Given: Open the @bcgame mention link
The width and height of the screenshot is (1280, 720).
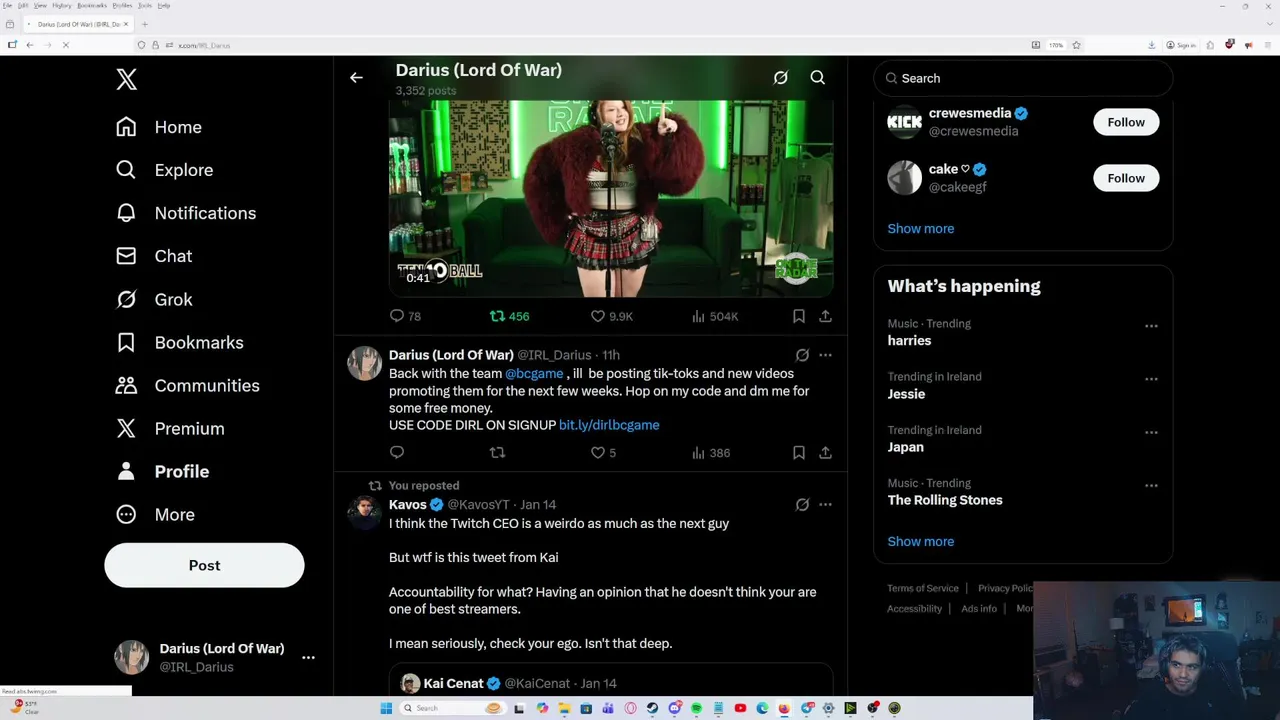Looking at the screenshot, I should coord(534,373).
